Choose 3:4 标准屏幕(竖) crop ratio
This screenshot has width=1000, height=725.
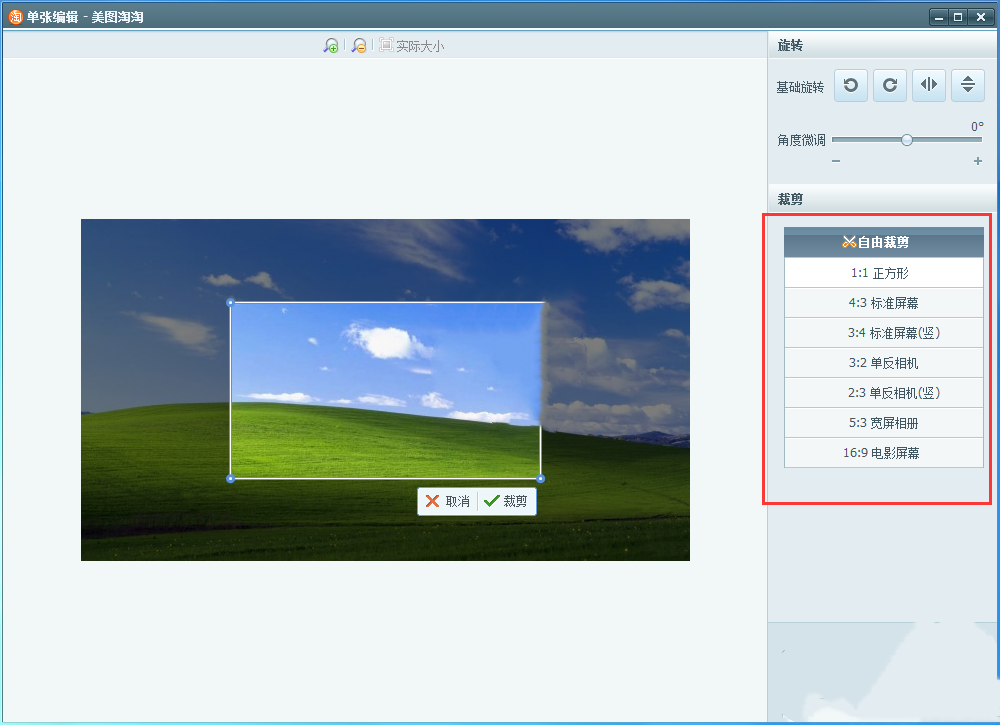884,333
